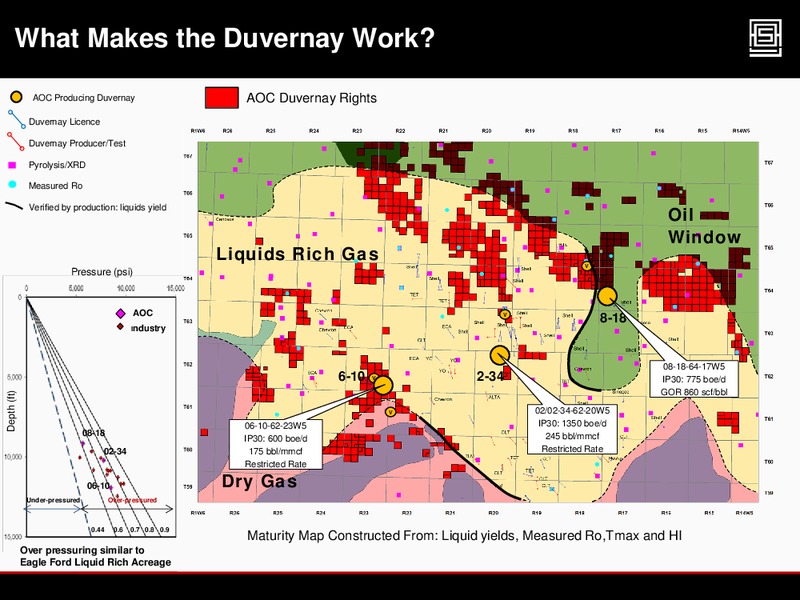Click the large orange well marker at 6-10
This screenshot has height=600, width=800.
click(x=384, y=385)
